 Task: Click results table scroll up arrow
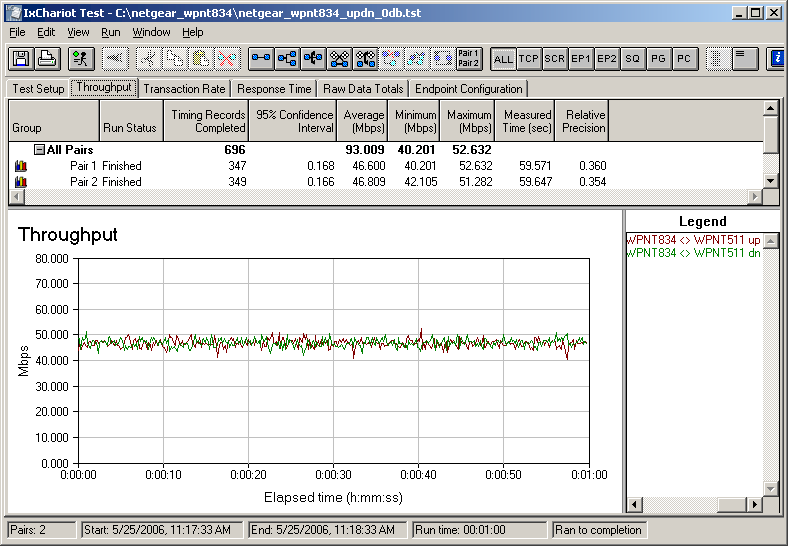pos(771,108)
